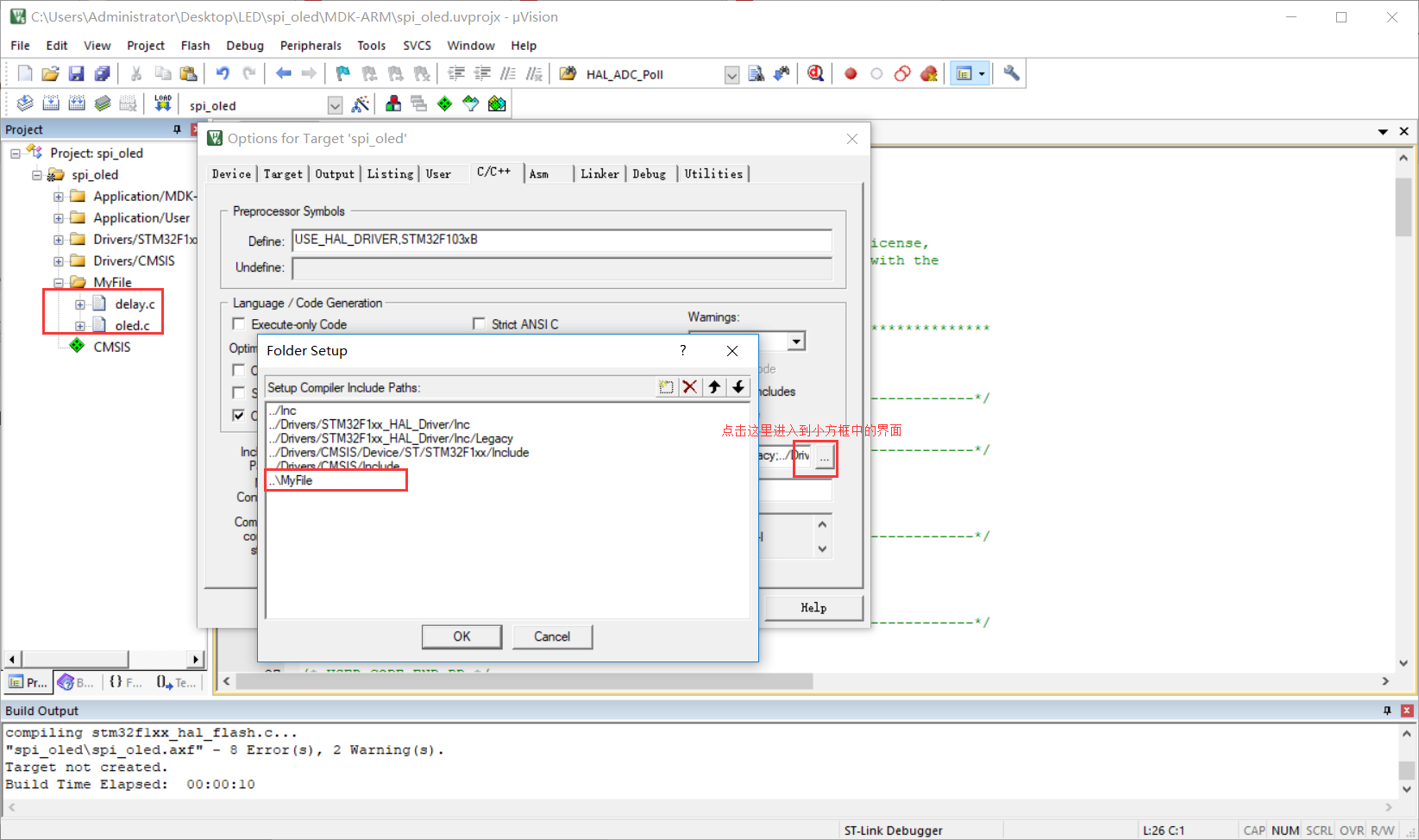Switch to the Target tab in Options dialog
This screenshot has height=840, width=1419.
[x=283, y=174]
